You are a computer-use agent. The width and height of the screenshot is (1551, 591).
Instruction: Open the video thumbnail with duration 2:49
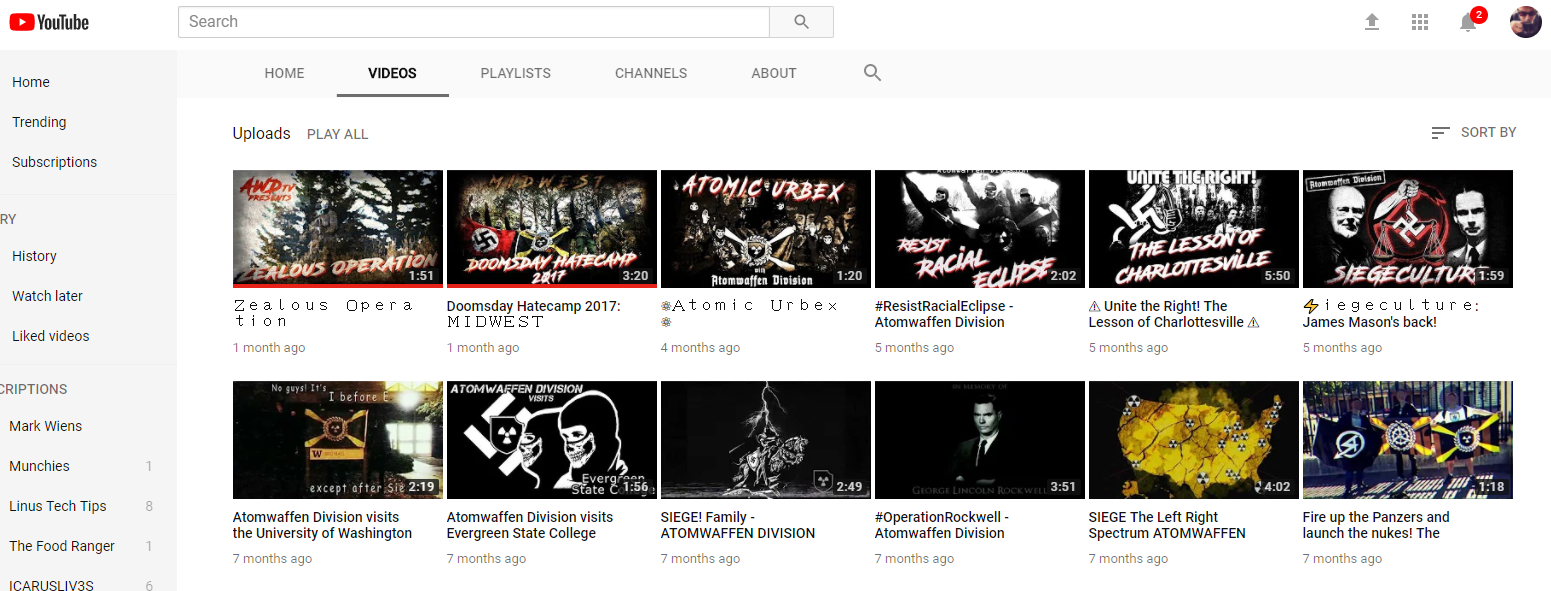(x=765, y=440)
